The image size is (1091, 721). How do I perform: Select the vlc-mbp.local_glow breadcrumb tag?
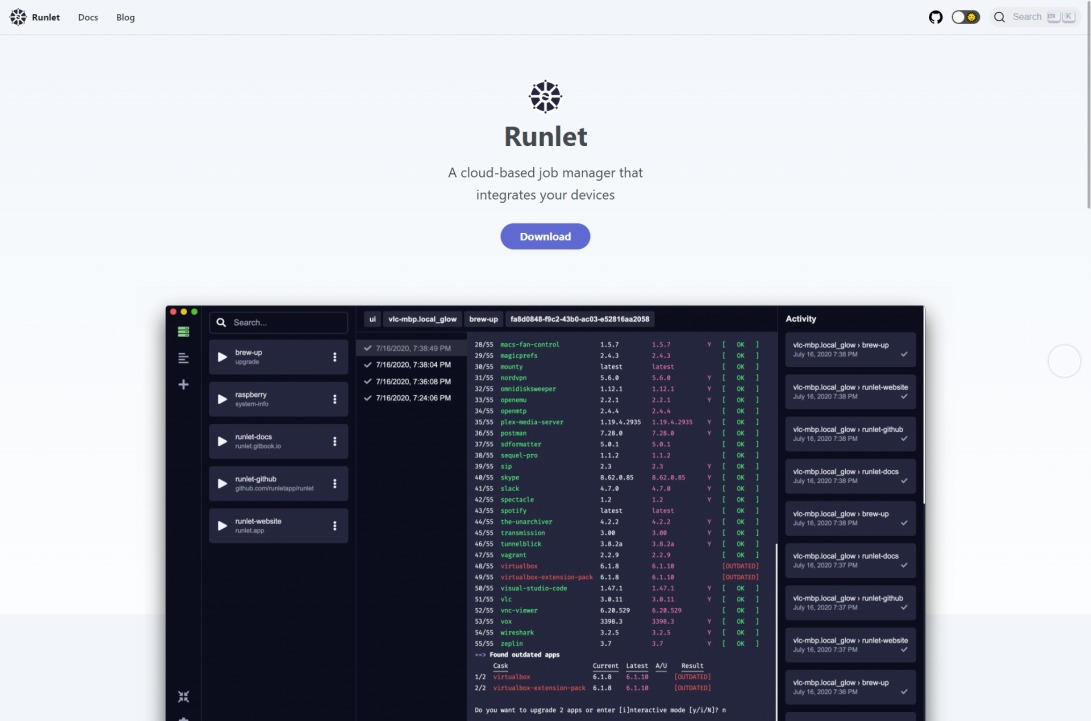click(x=422, y=319)
